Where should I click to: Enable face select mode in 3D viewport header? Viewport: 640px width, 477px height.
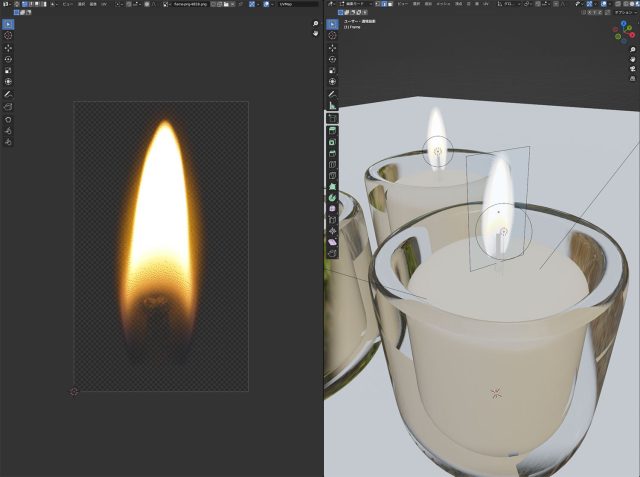tap(391, 4)
